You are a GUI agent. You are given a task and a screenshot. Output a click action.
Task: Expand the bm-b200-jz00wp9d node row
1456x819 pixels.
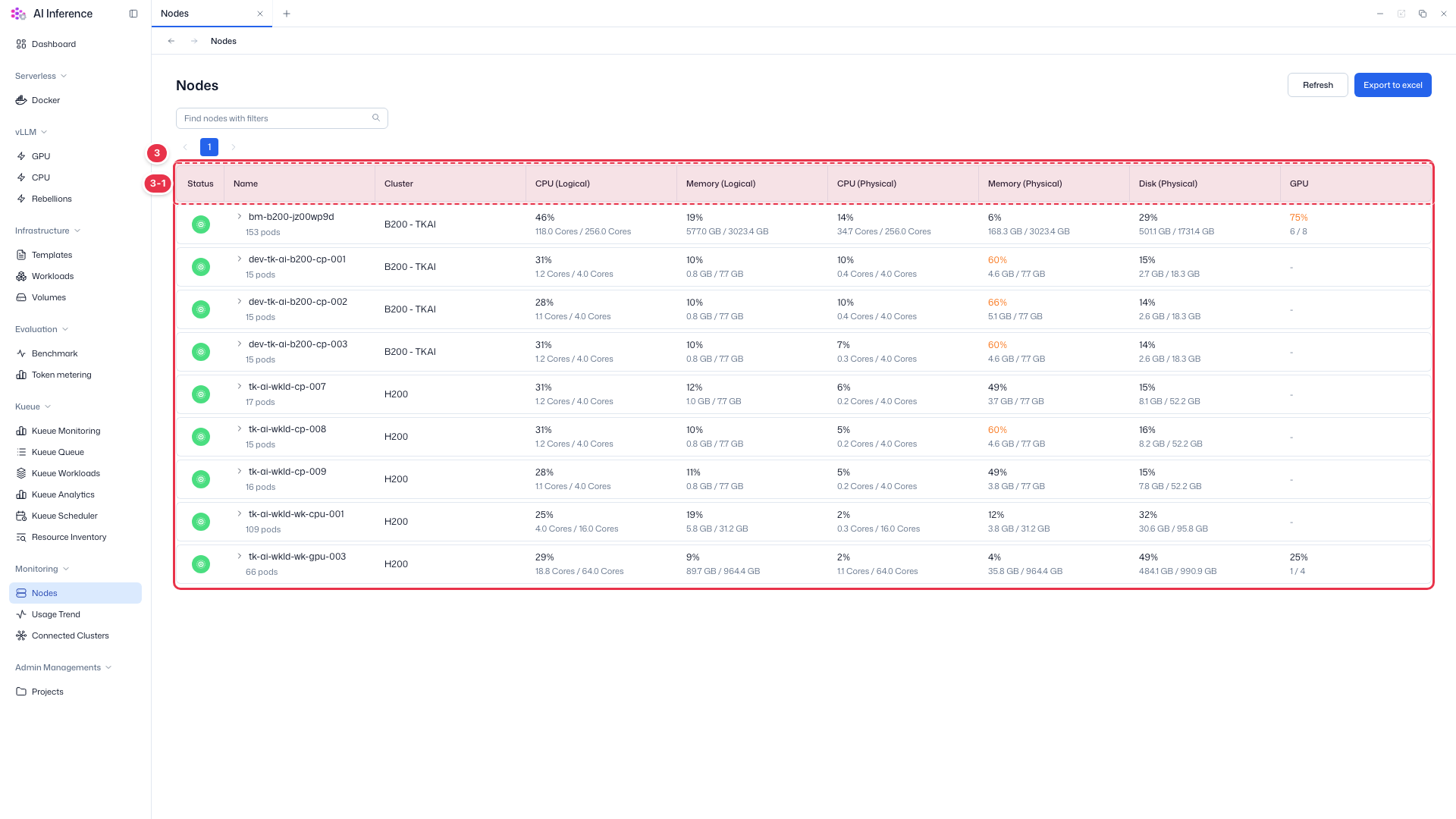pyautogui.click(x=240, y=216)
